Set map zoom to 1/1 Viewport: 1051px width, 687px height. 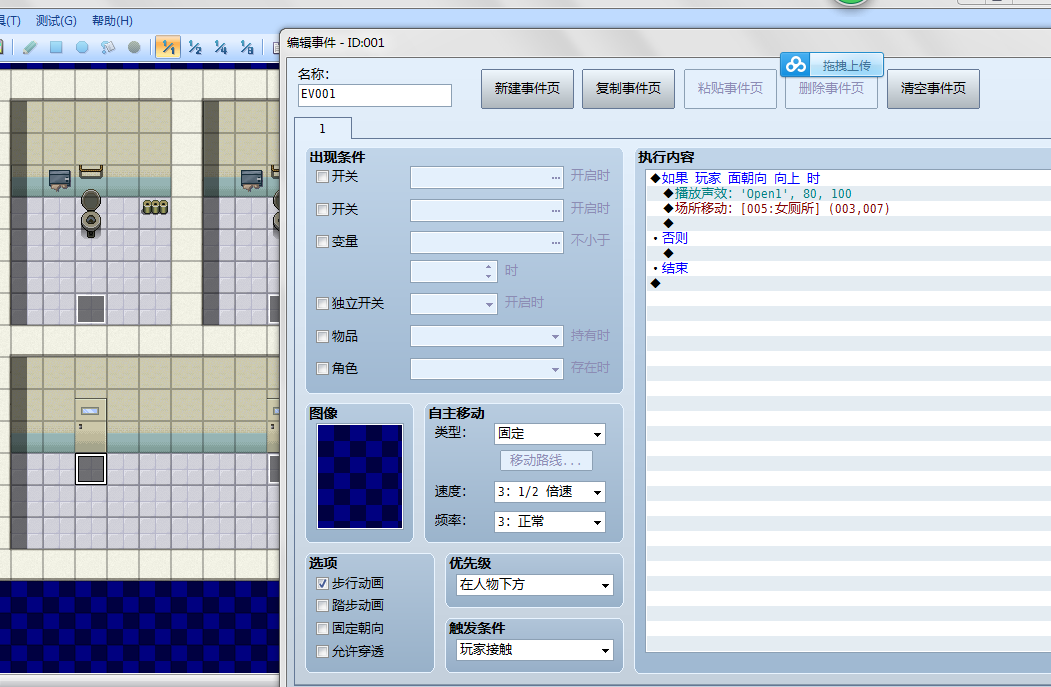[168, 48]
